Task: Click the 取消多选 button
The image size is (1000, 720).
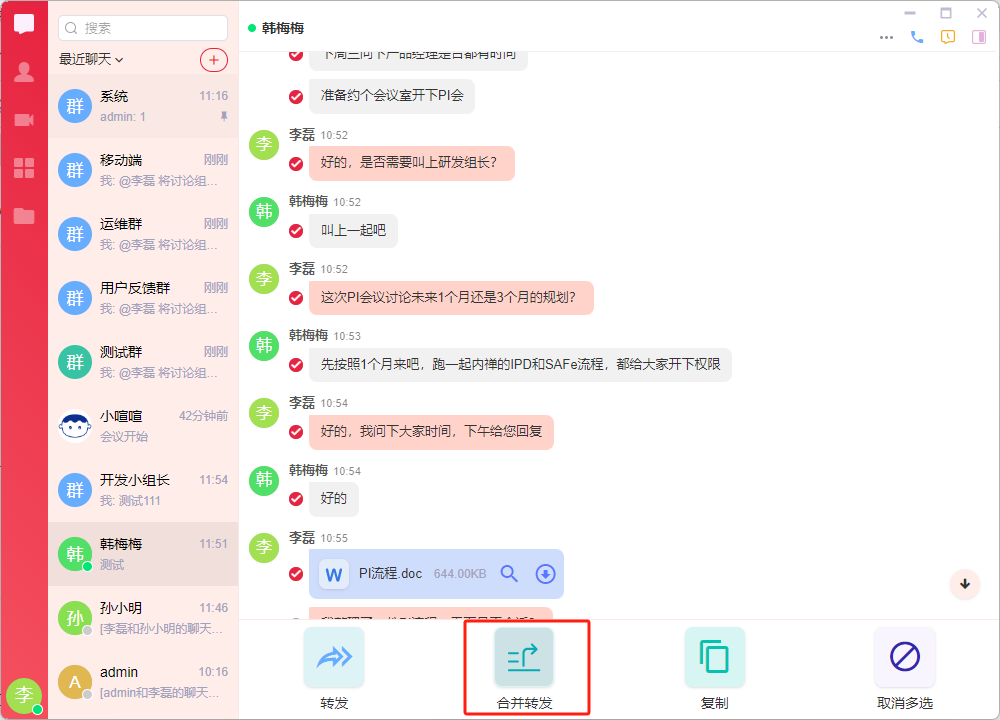Action: pyautogui.click(x=905, y=667)
